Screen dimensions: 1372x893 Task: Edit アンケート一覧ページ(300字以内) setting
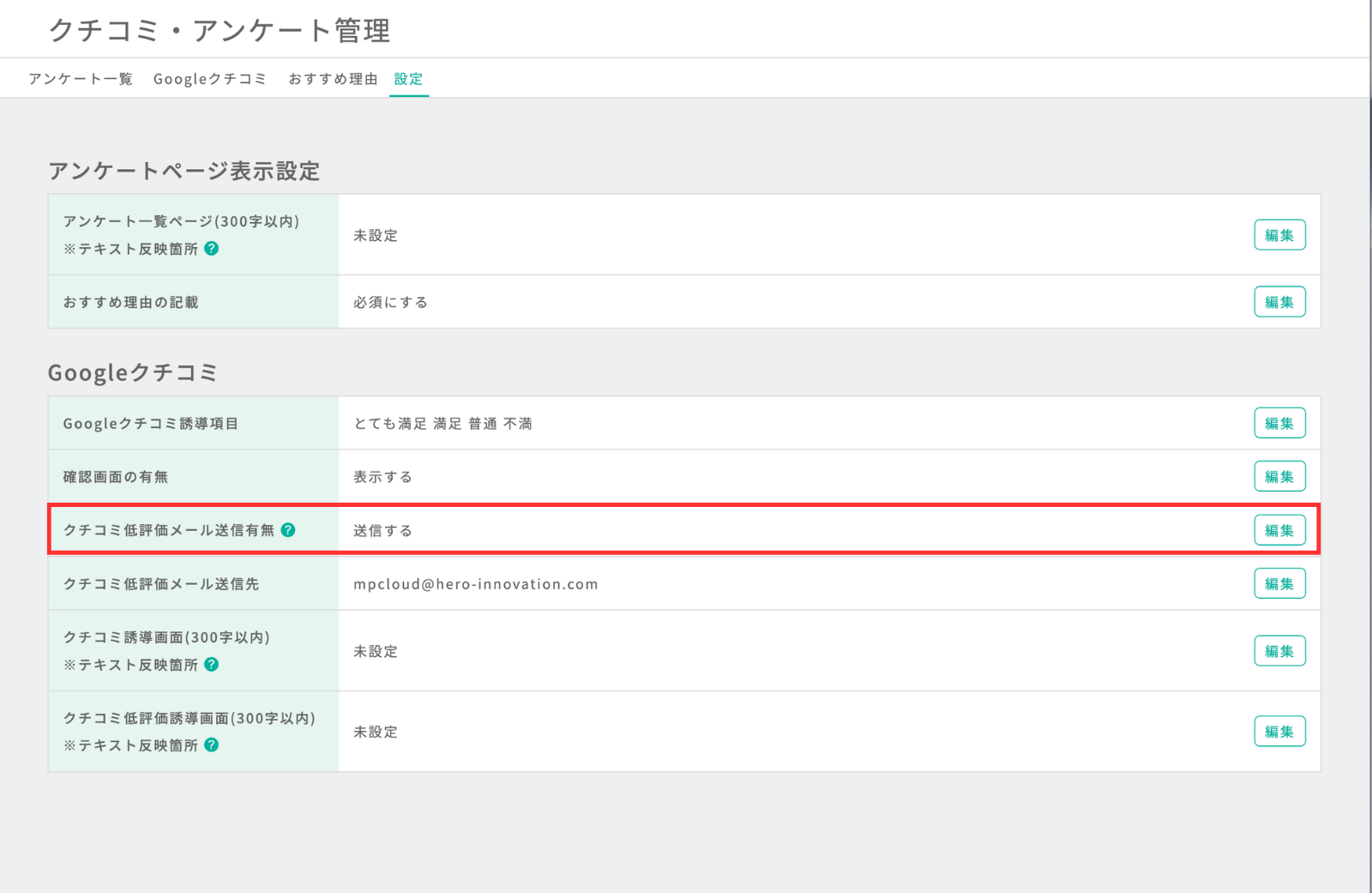point(1279,235)
